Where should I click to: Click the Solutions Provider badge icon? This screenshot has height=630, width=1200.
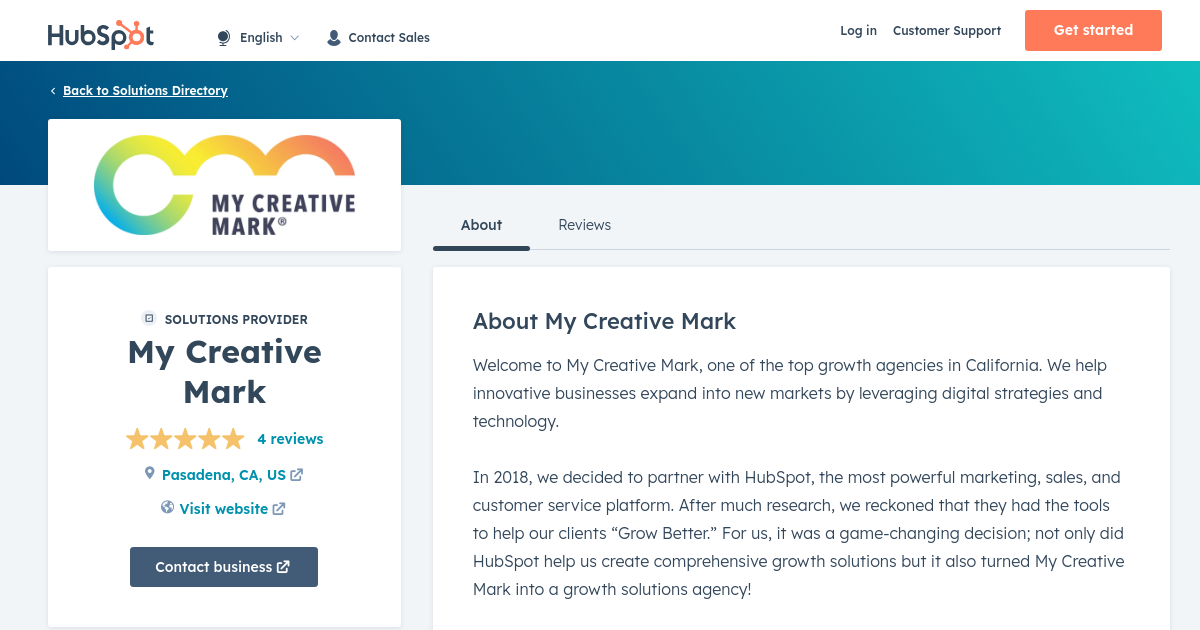(149, 319)
